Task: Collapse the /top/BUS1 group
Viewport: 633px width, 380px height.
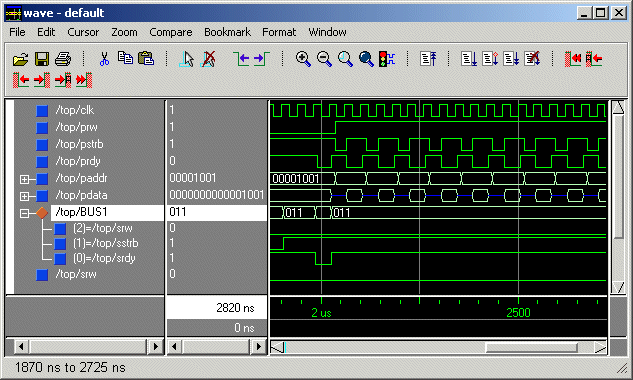Action: [24, 213]
